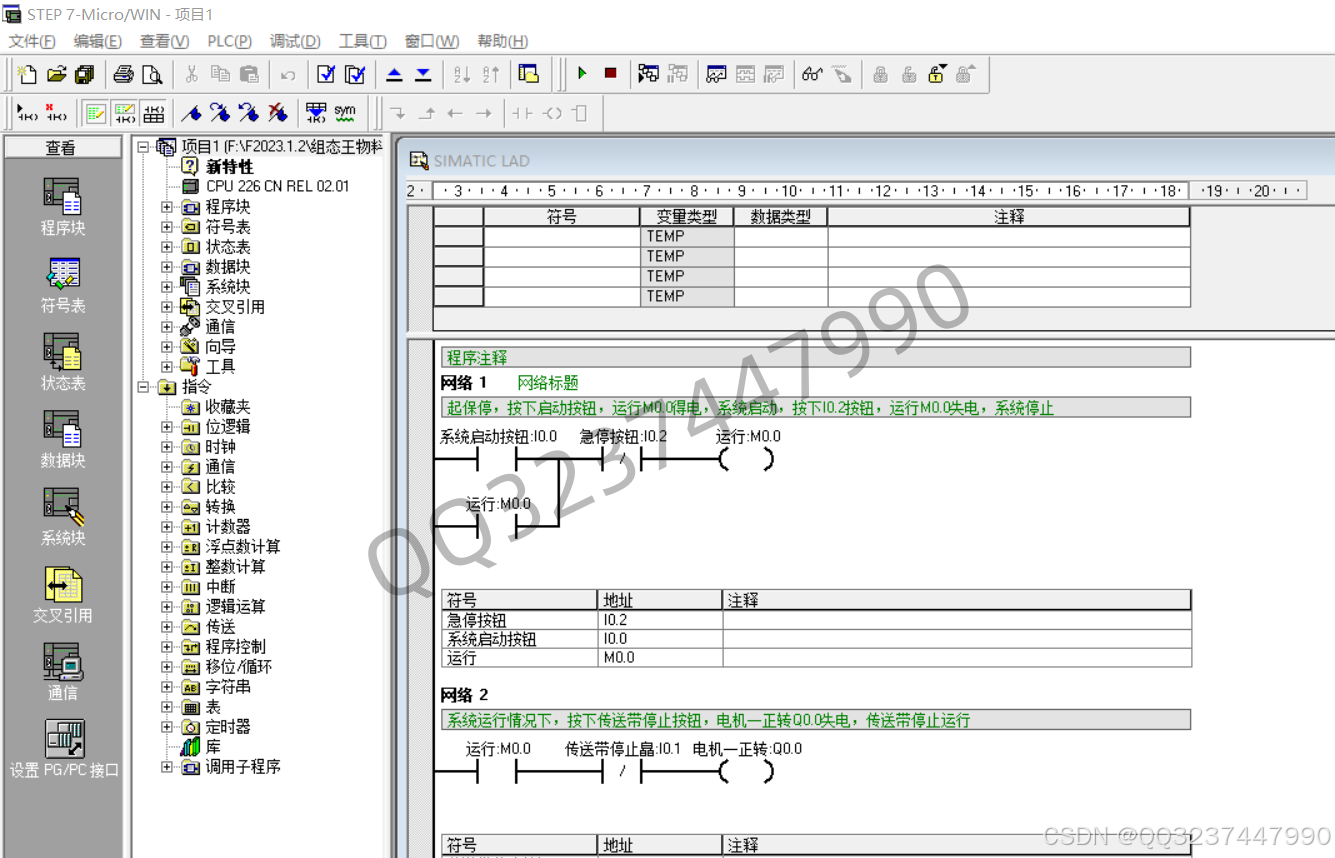
Task: Open the 工具(T) menu
Action: pos(362,41)
